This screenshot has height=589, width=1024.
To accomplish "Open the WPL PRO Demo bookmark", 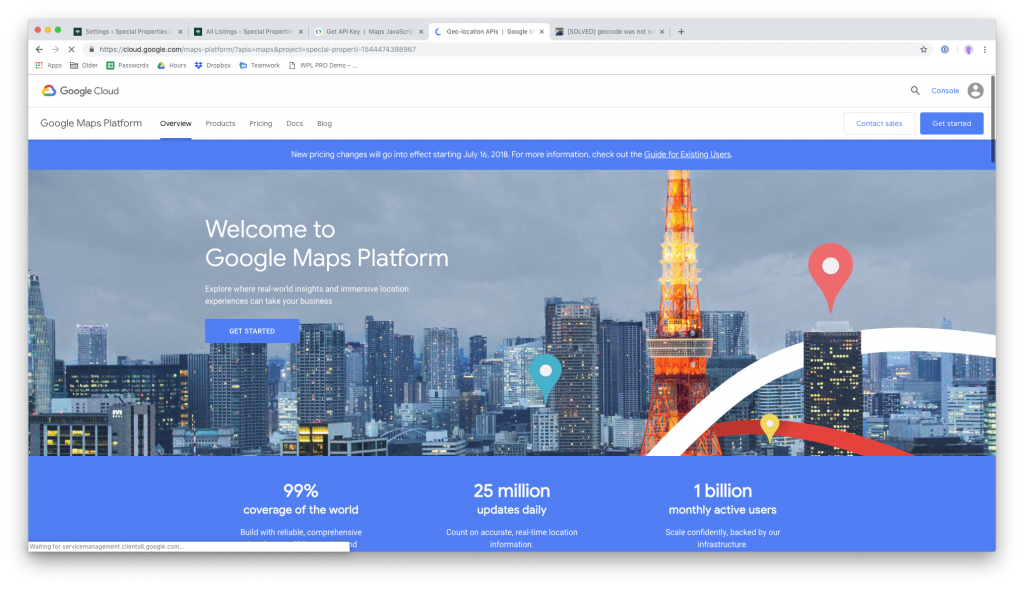I will [x=323, y=65].
